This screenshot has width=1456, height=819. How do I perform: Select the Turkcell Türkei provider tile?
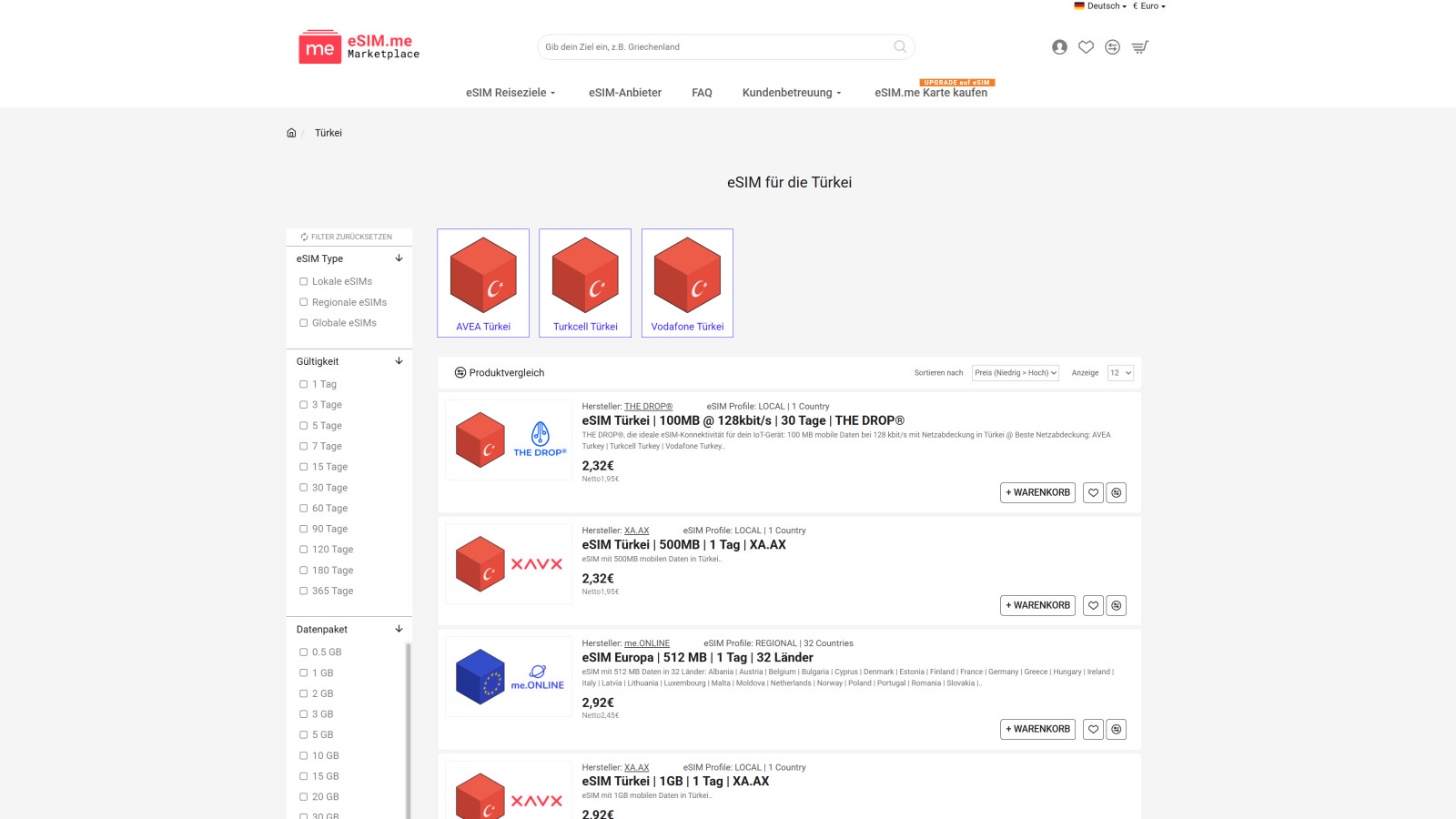coord(585,283)
